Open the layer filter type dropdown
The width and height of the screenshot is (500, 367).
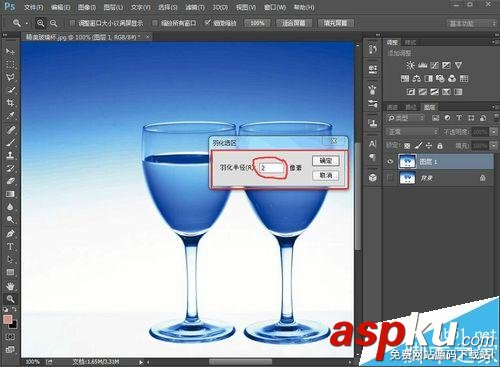(406, 118)
